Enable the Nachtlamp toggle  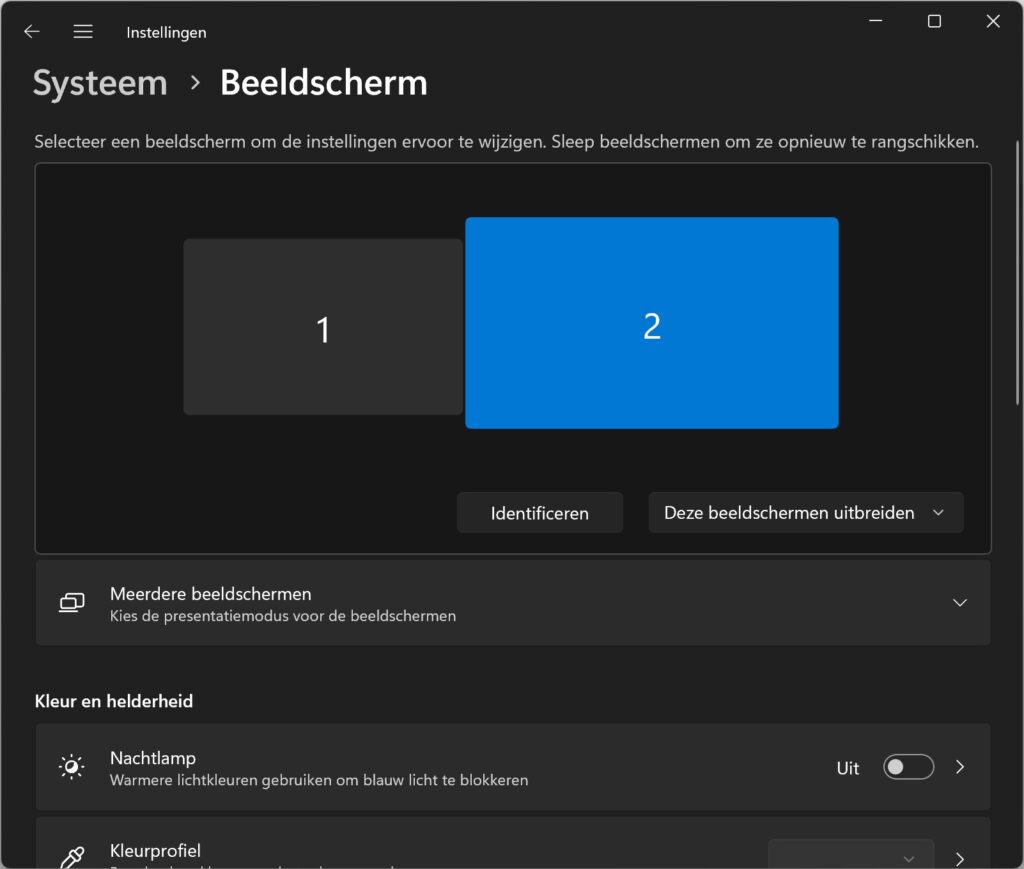point(907,766)
